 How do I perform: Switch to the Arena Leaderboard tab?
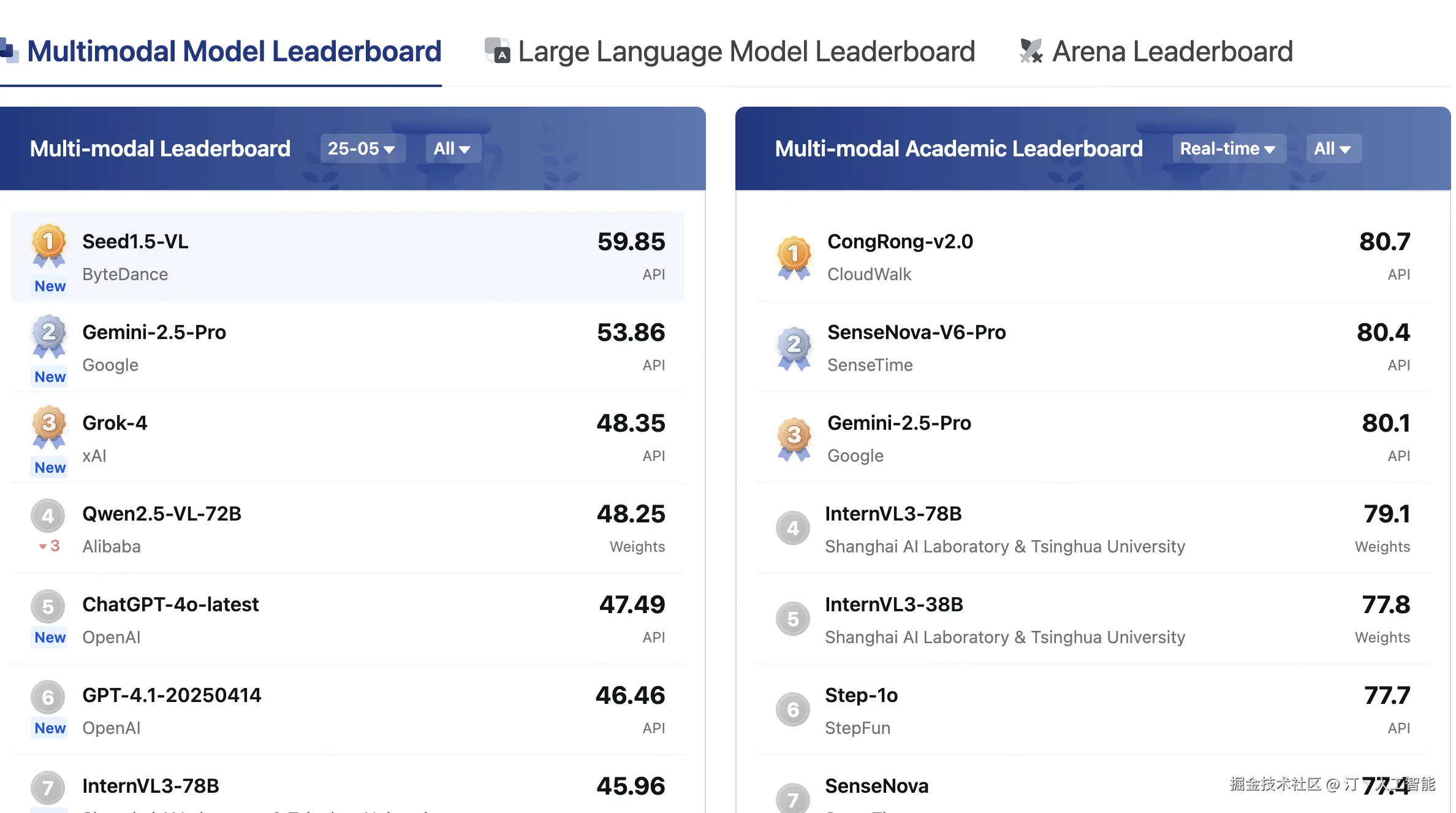click(1172, 52)
